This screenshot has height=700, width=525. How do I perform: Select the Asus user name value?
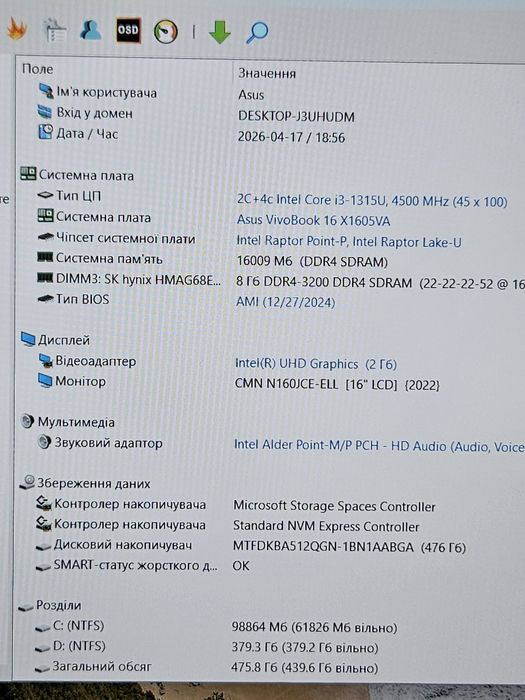(251, 95)
